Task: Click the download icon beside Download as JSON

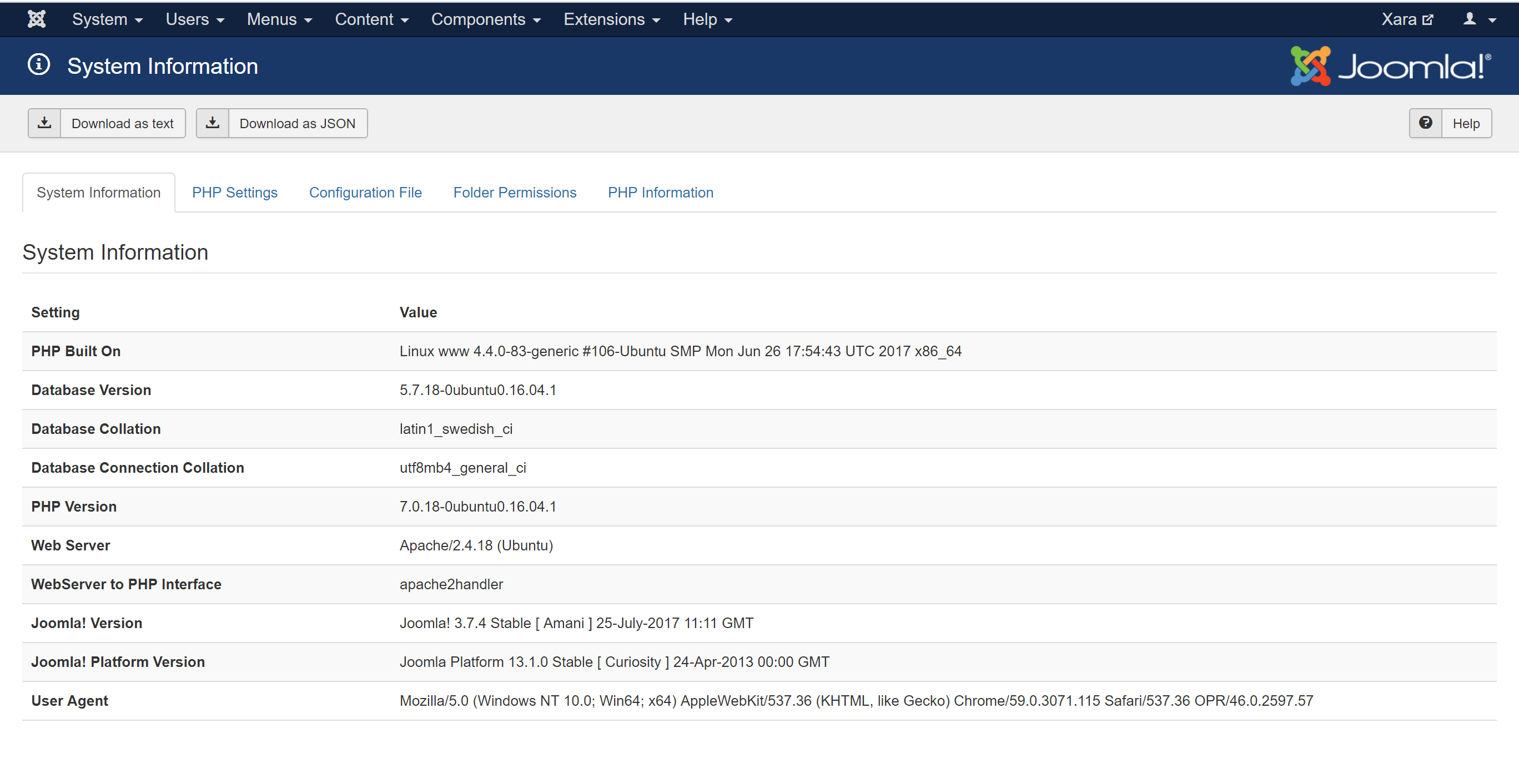Action: 212,123
